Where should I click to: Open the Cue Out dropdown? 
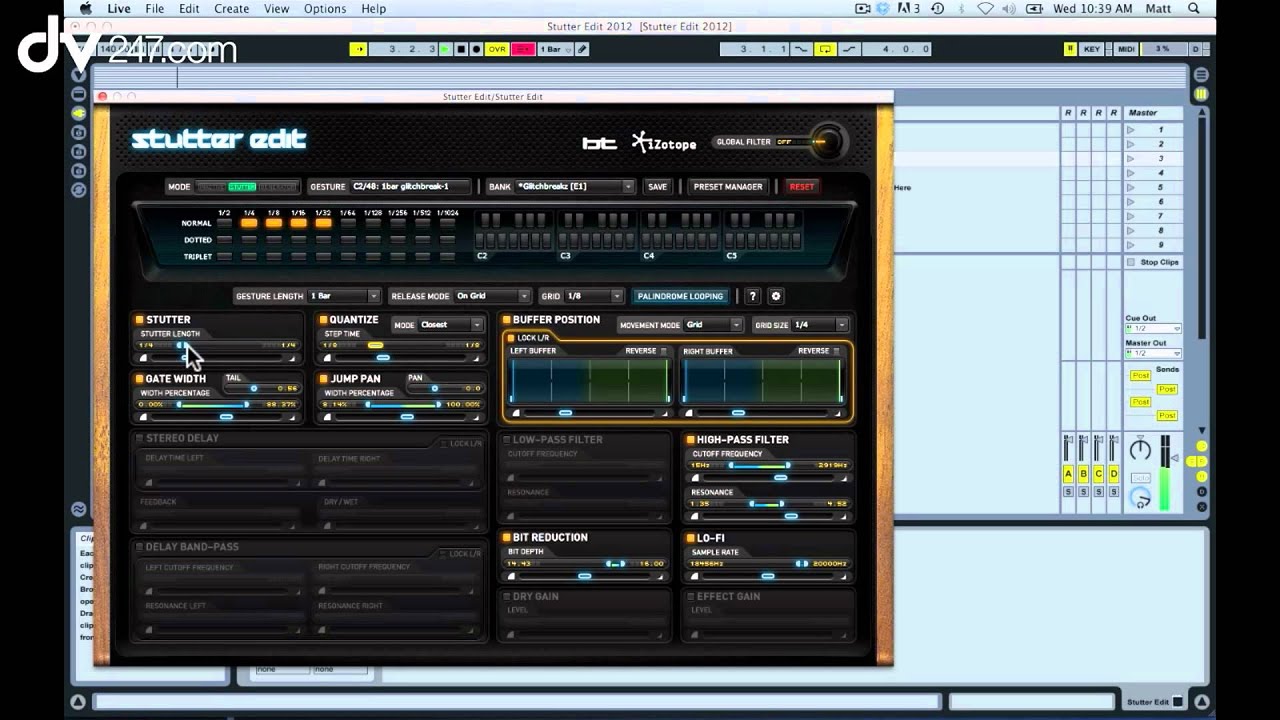coord(1153,328)
